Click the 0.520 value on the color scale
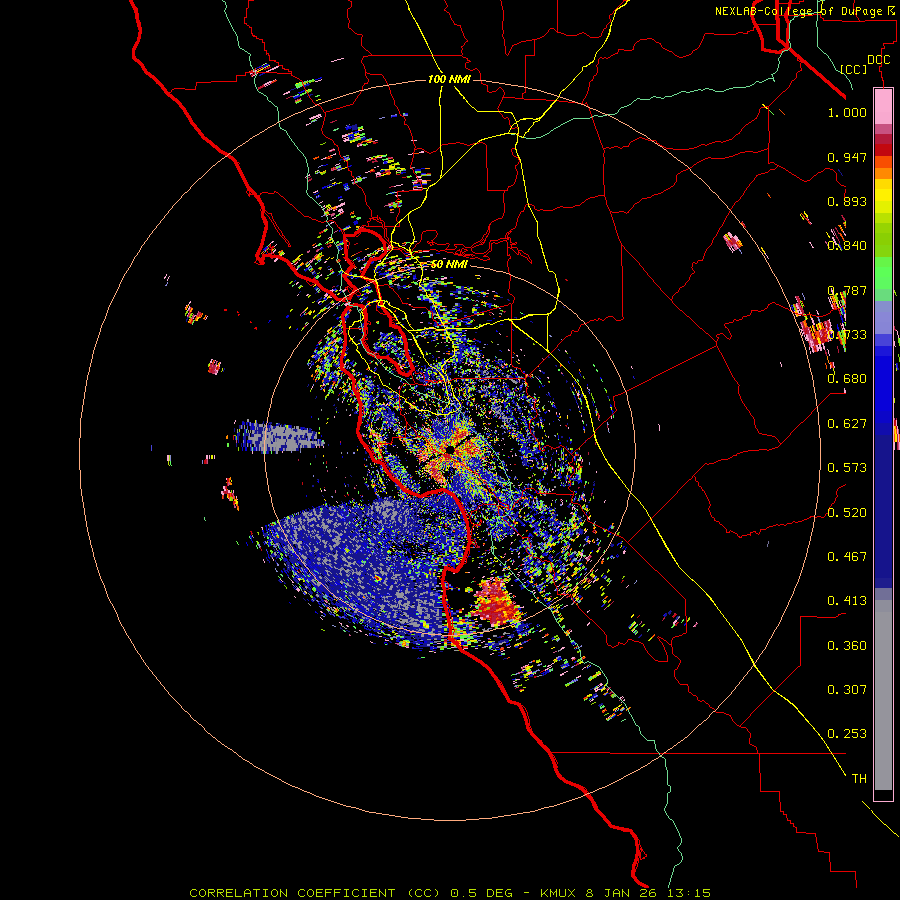Screen dimensions: 900x900 click(x=847, y=513)
